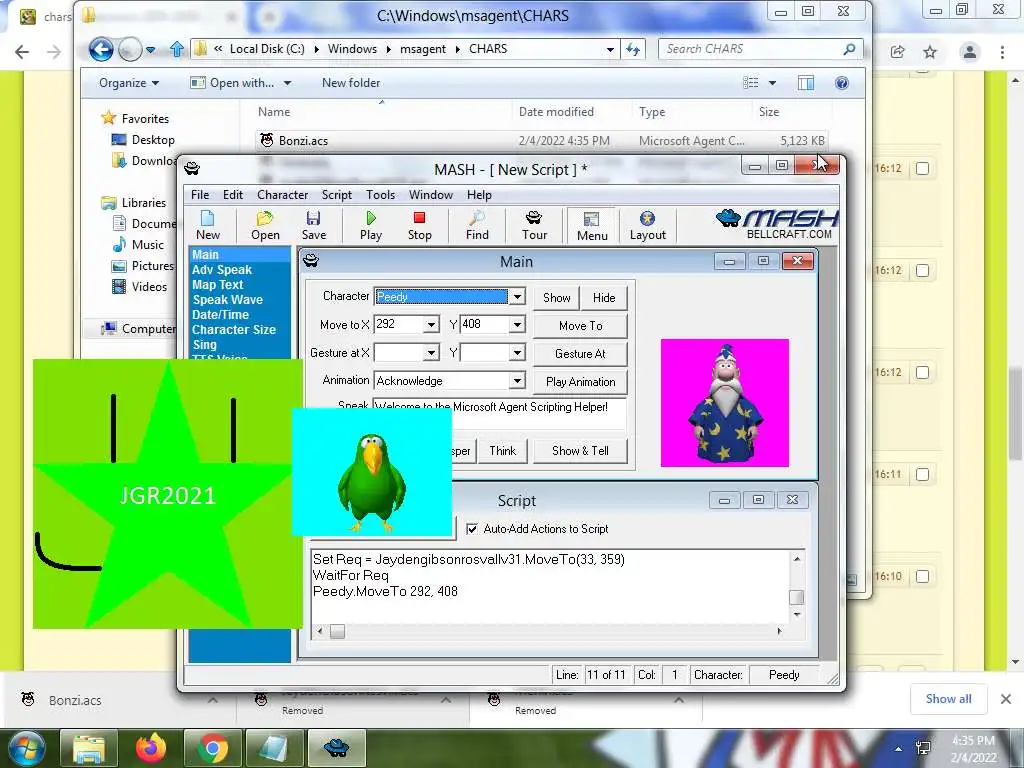Screen dimensions: 1024x768
Task: Toggle the Menu toolbar button in MASH
Action: tap(592, 226)
